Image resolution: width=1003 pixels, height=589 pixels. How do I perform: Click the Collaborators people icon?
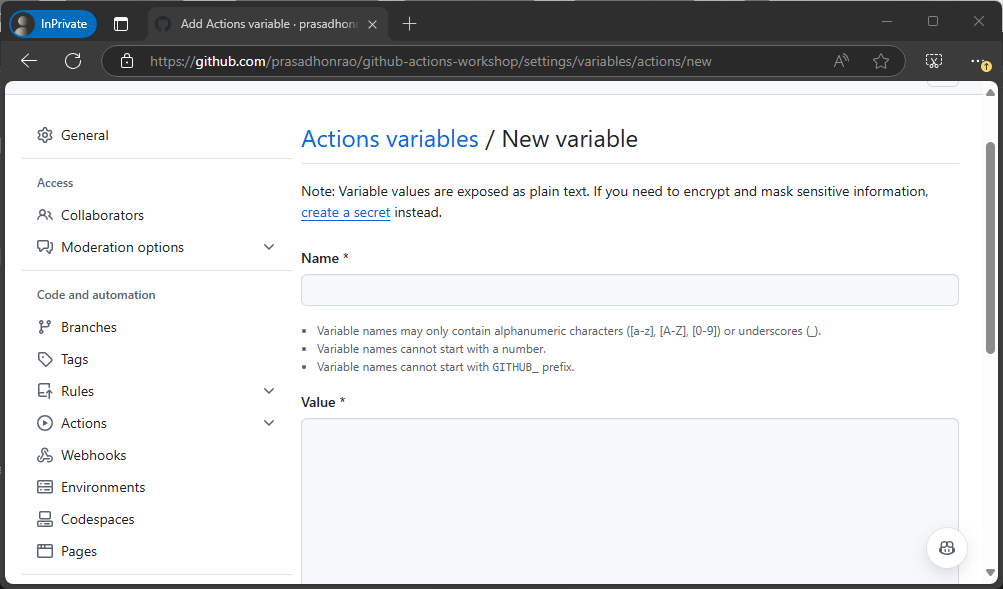(x=44, y=214)
